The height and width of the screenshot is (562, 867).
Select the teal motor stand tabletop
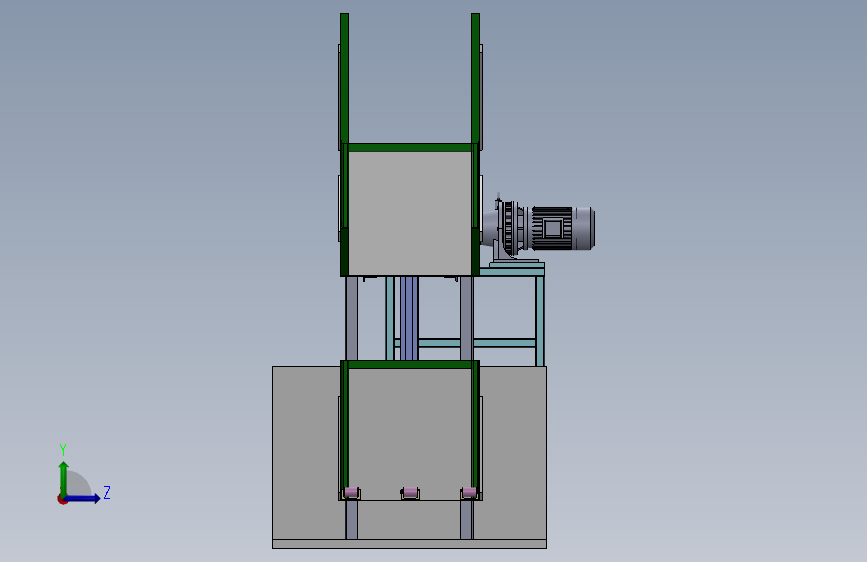point(511,272)
